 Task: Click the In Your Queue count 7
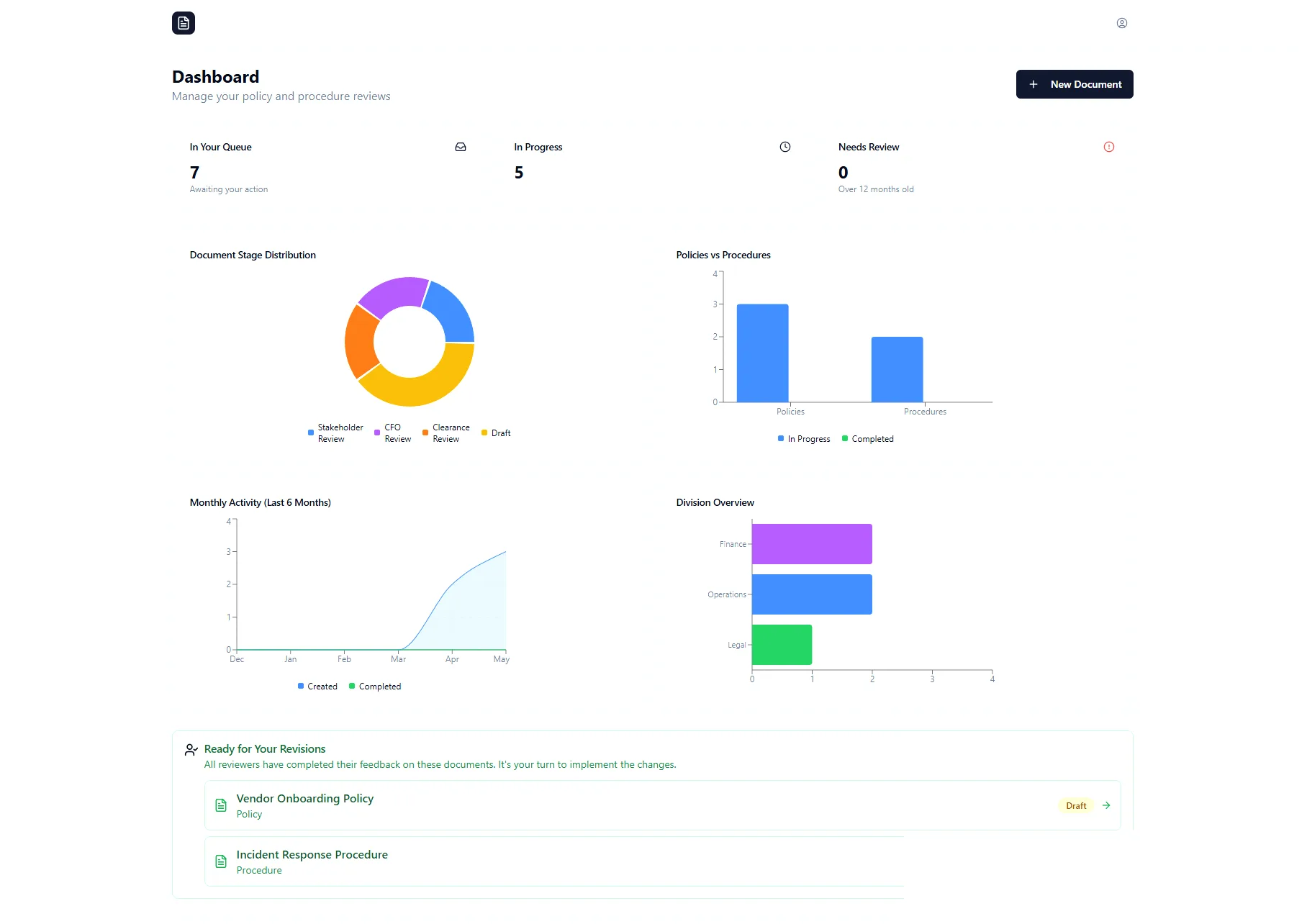click(x=194, y=173)
